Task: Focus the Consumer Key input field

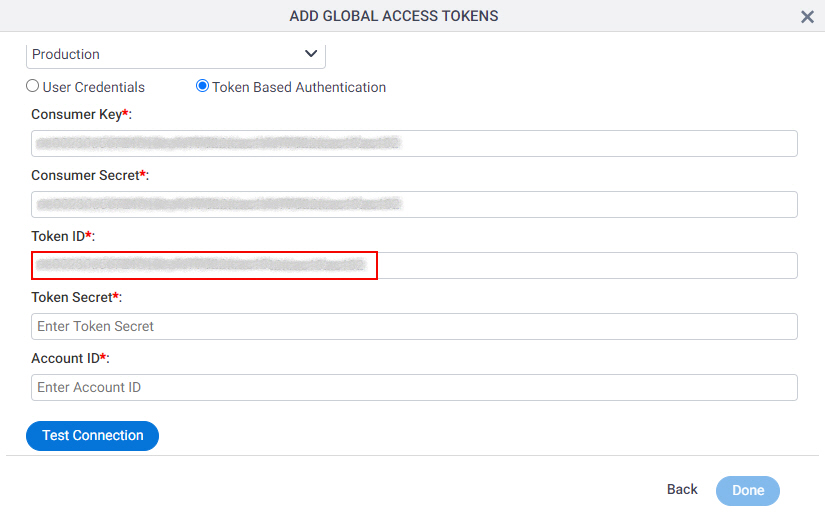Action: (414, 143)
